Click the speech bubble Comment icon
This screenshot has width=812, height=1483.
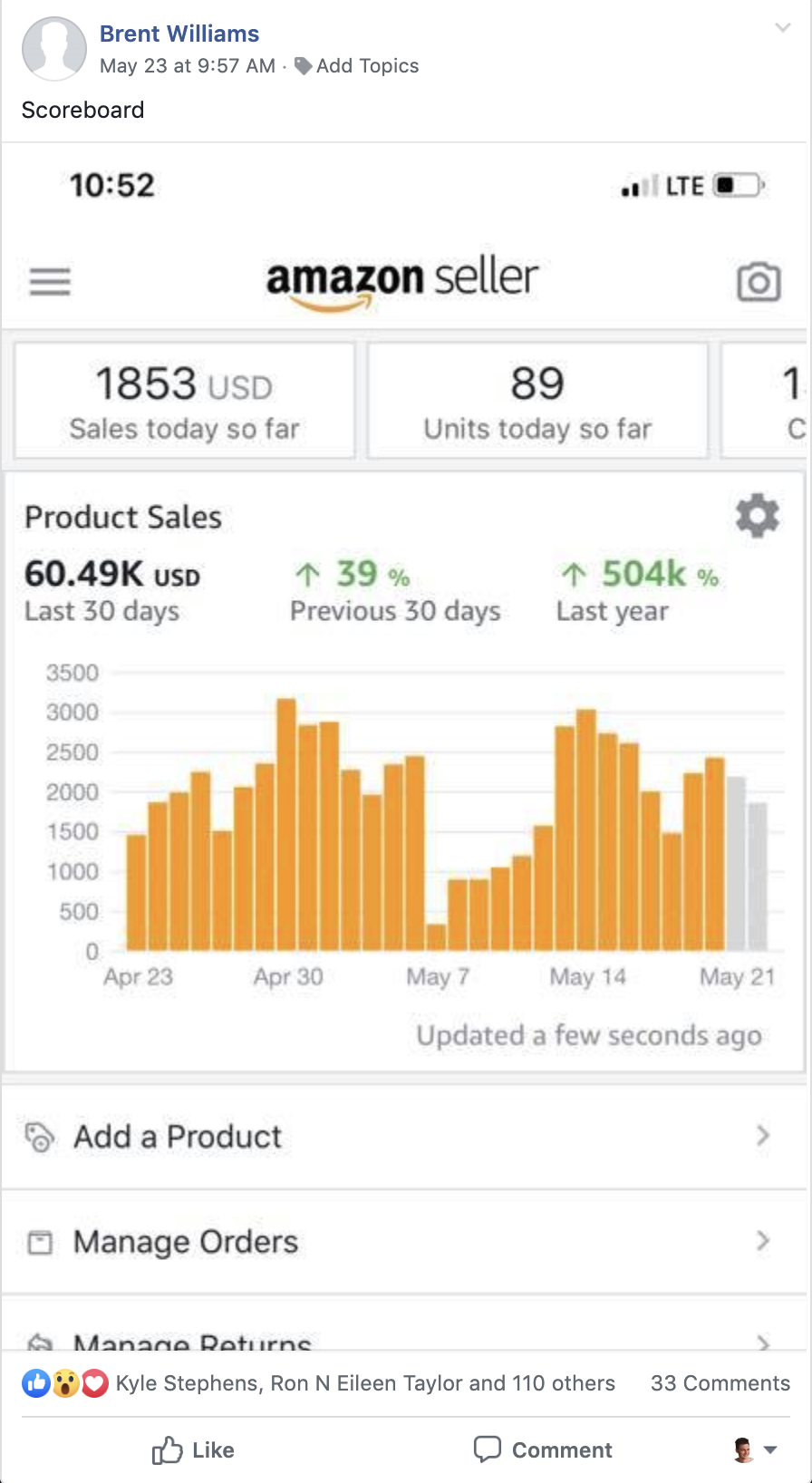[x=488, y=1449]
